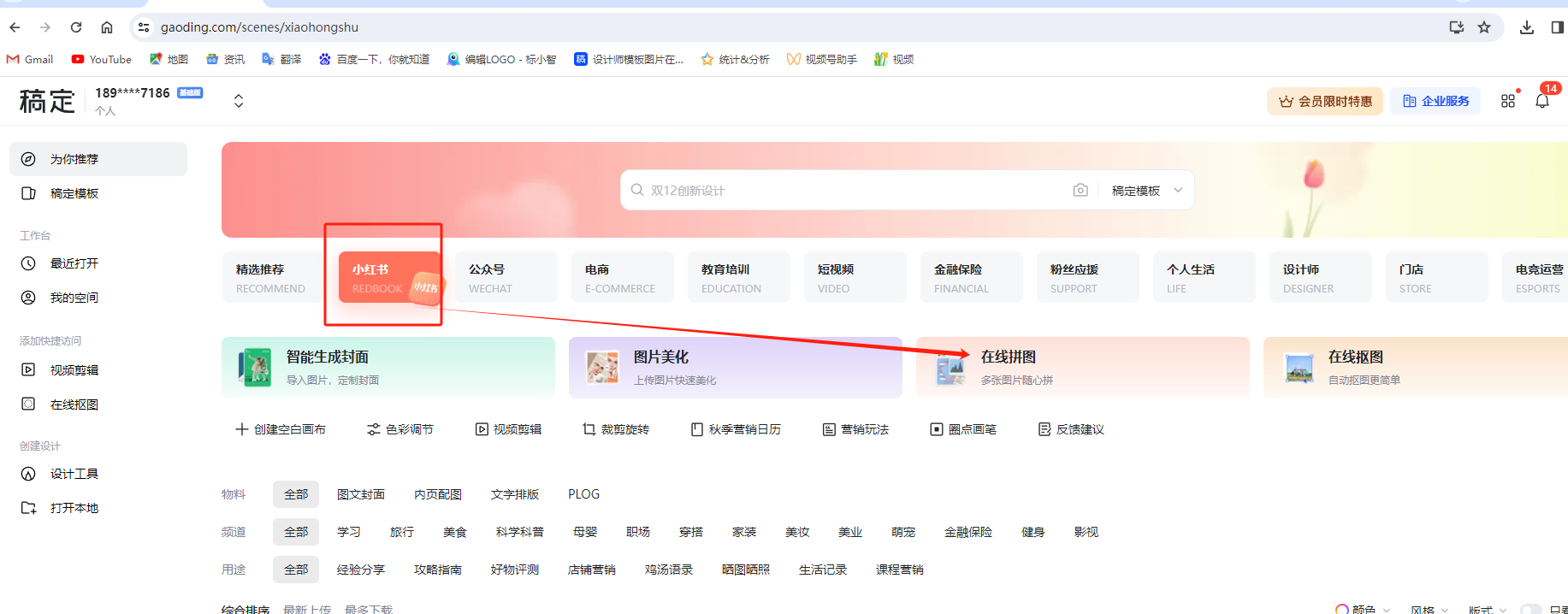The image size is (1568, 614).
Task: Toggle the switch beside the 版式 filter
Action: tap(1532, 608)
